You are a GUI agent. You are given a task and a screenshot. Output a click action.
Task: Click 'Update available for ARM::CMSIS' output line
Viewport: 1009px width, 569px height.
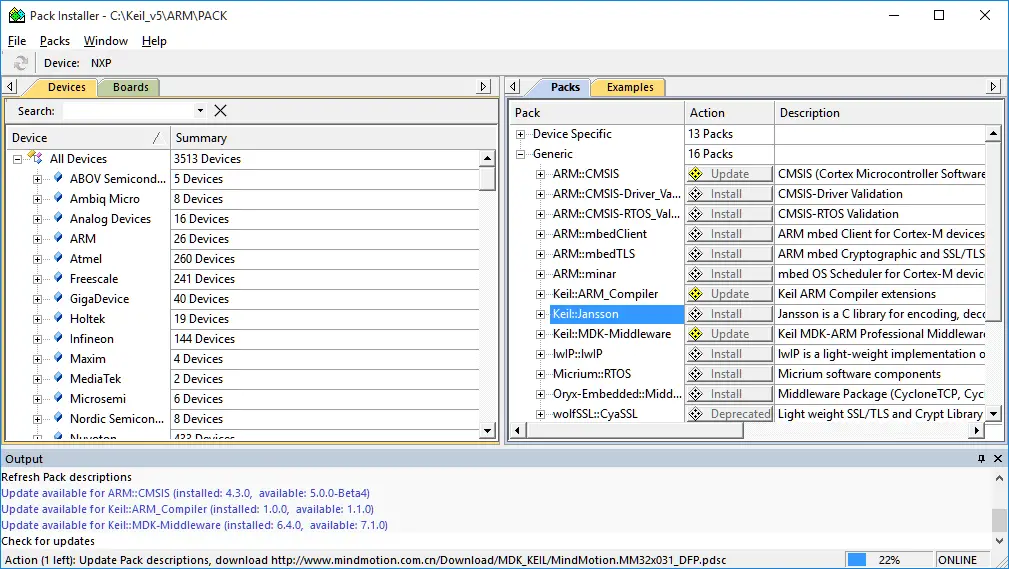tap(185, 493)
